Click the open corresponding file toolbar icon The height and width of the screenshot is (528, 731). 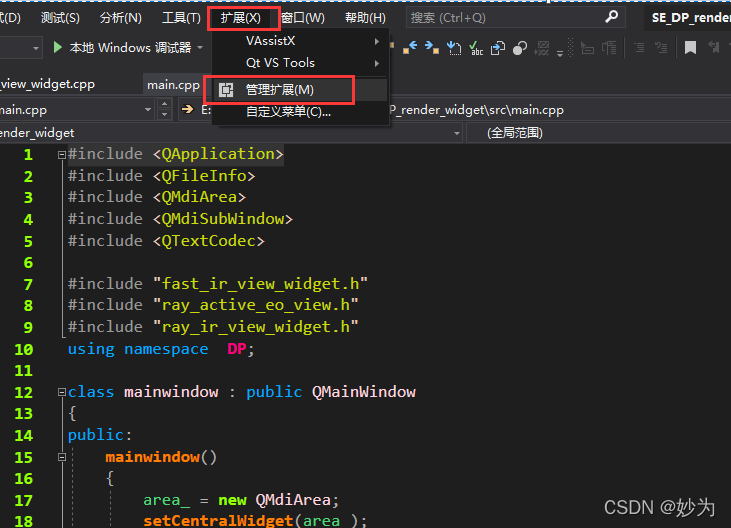497,48
